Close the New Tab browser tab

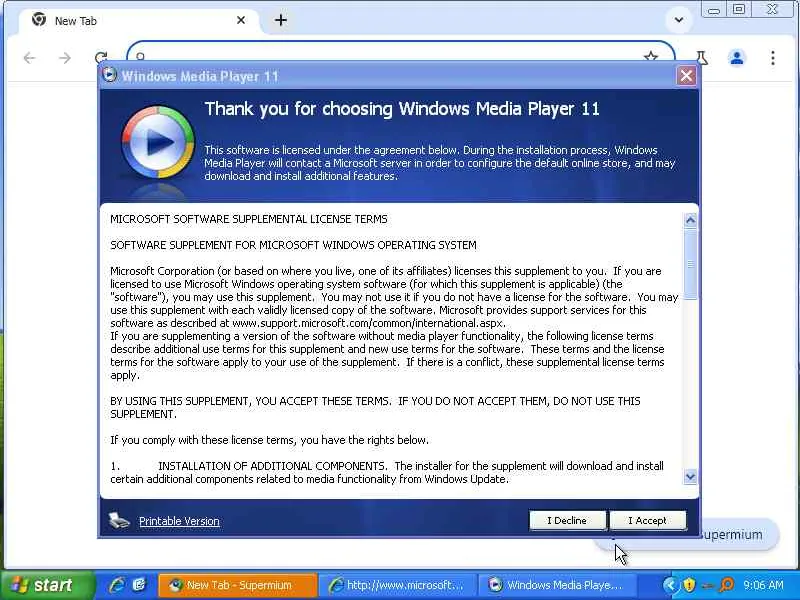click(x=241, y=20)
